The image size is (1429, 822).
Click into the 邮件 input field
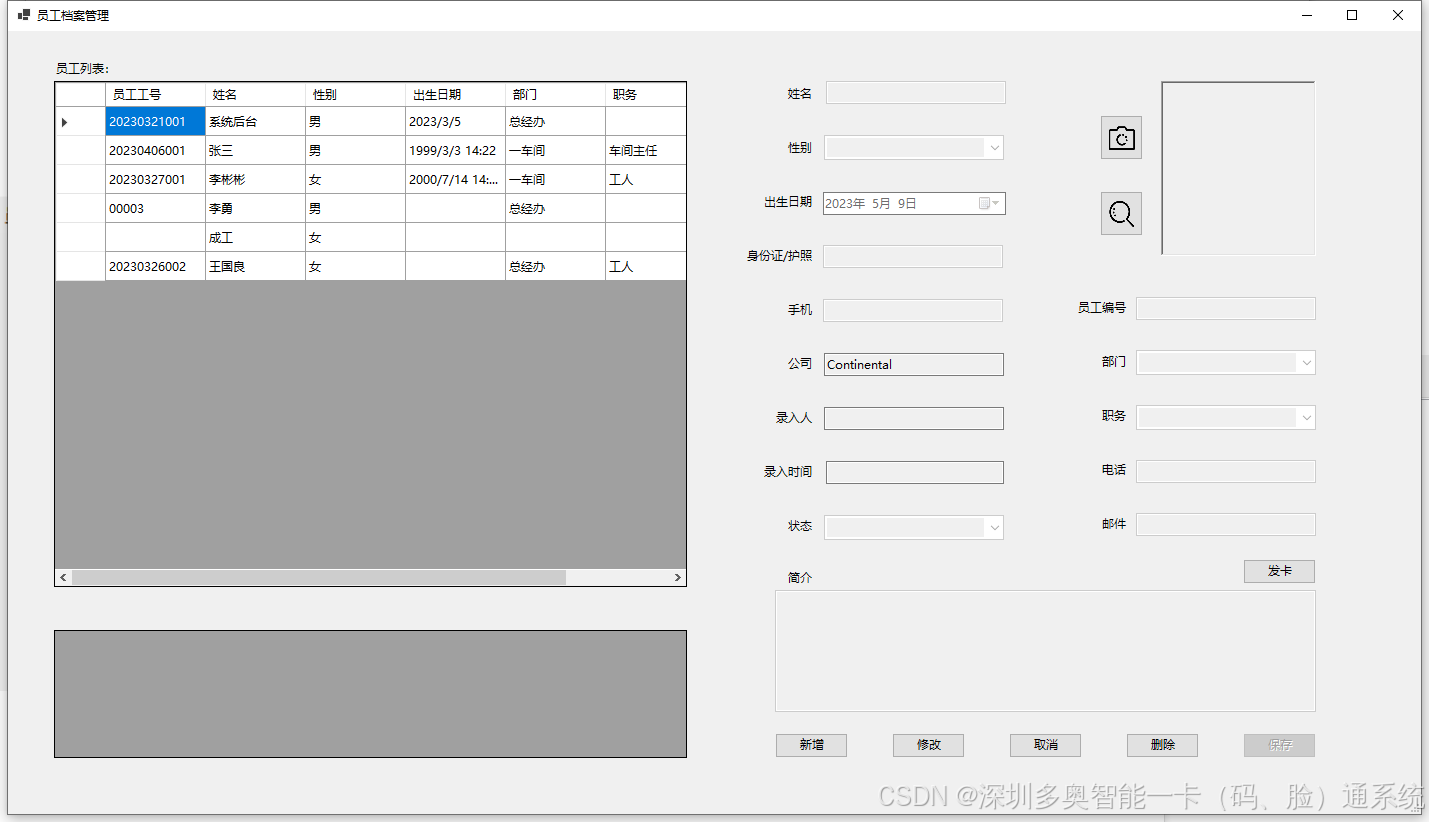[1225, 524]
